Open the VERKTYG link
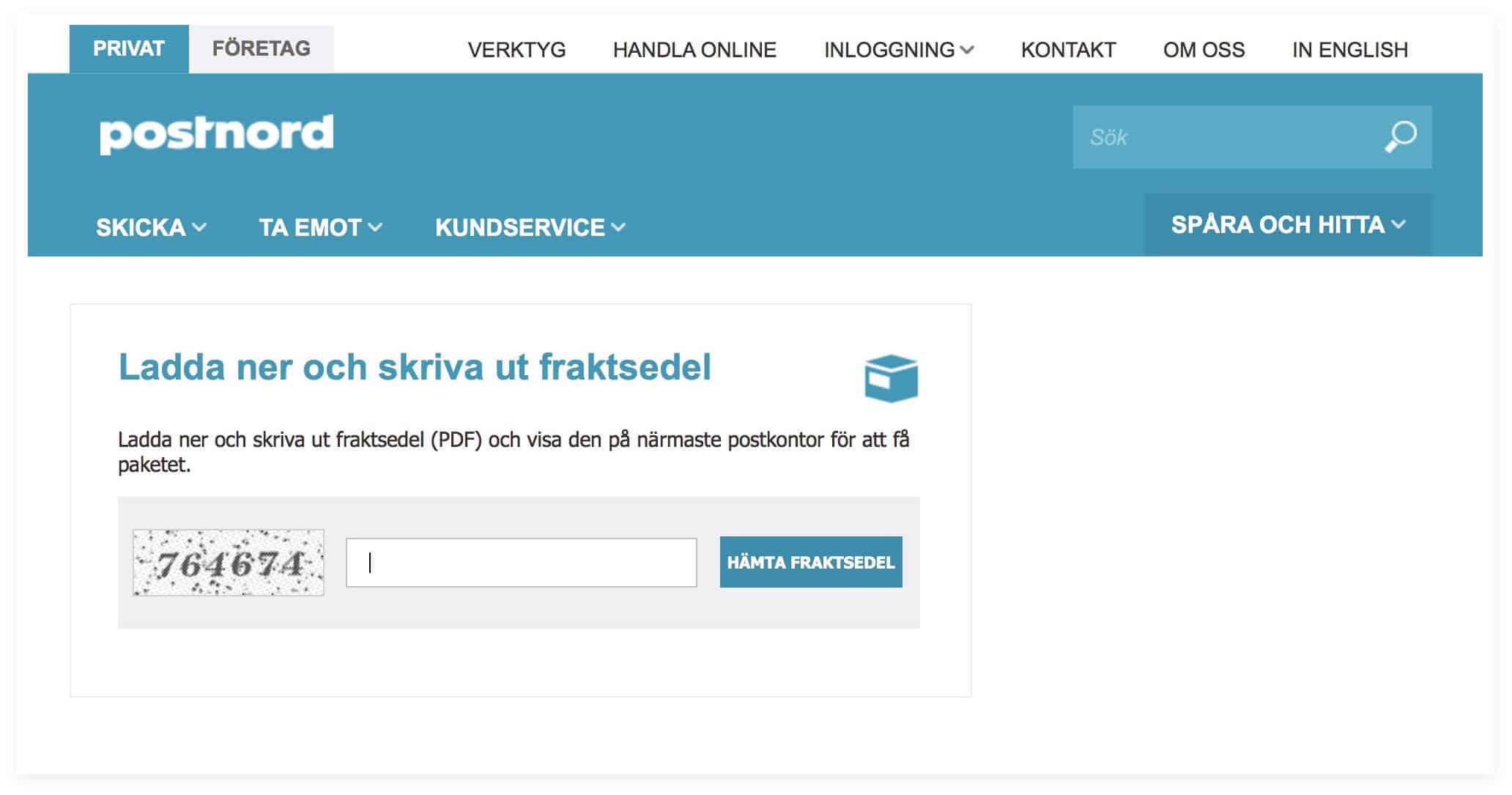This screenshot has height=795, width=1512. coord(517,50)
